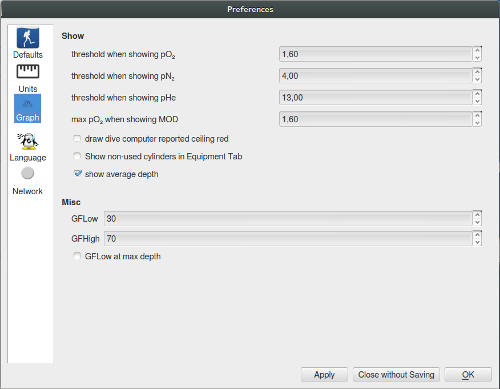Click the Network label in sidebar
The height and width of the screenshot is (389, 500).
click(x=27, y=191)
